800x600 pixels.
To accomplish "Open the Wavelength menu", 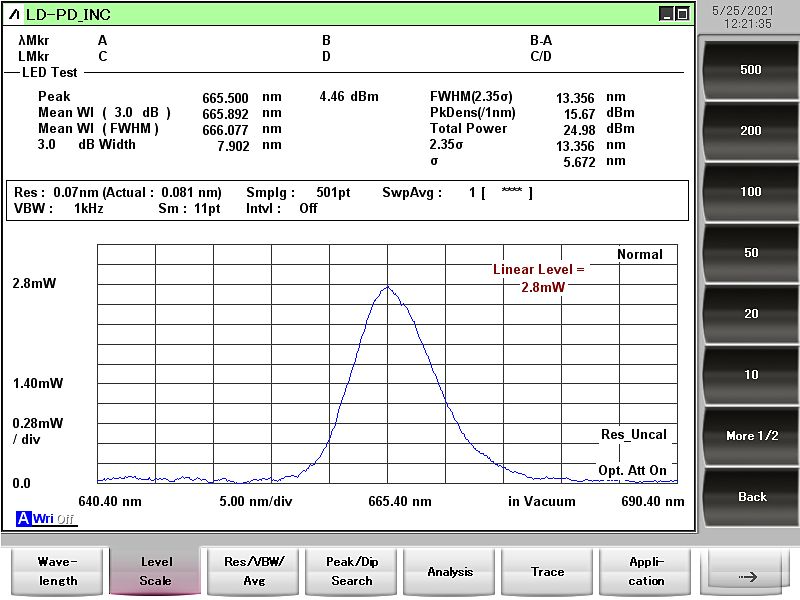I will tap(57, 572).
